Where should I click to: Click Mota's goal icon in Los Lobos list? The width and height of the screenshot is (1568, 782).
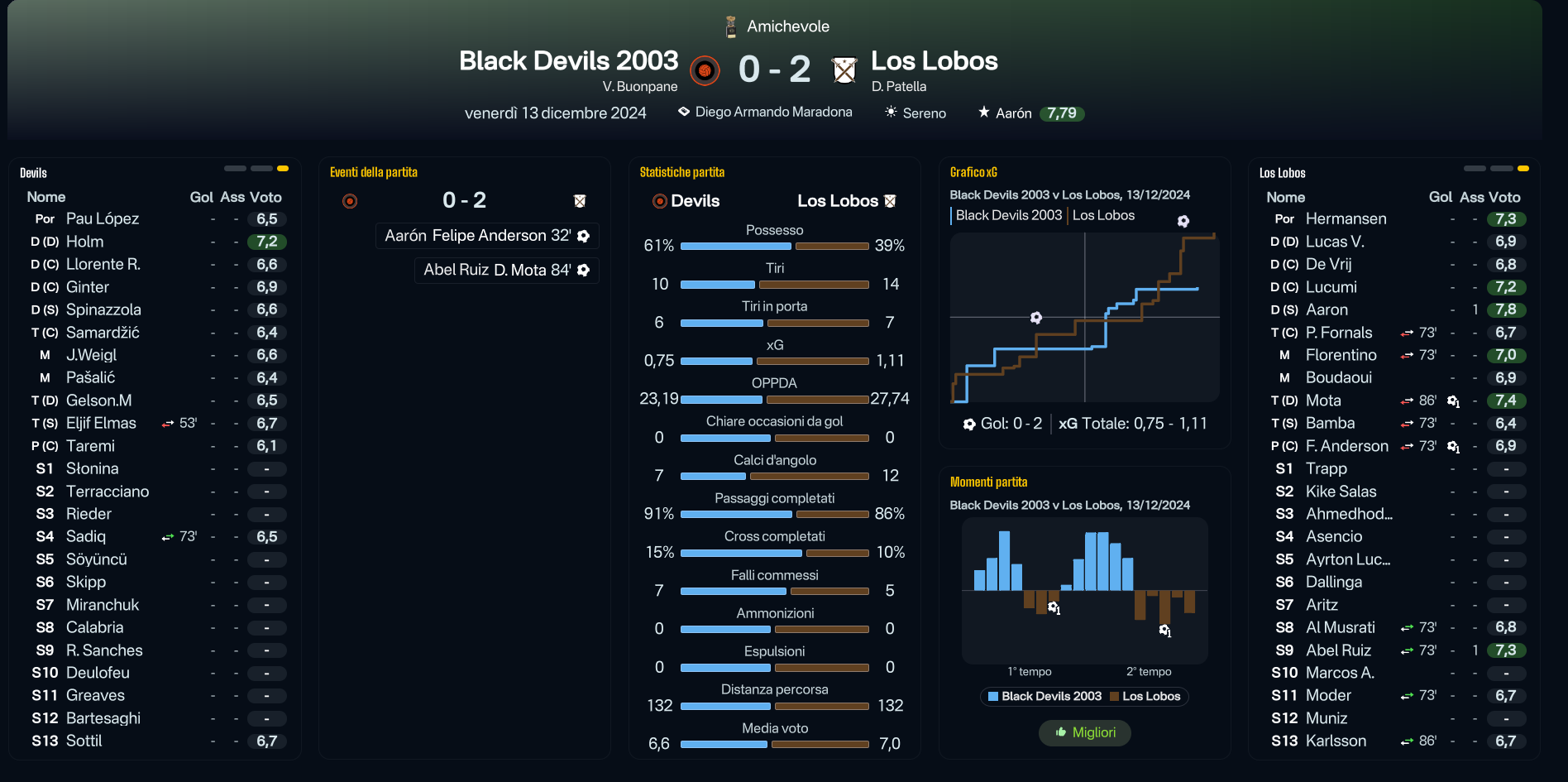point(1453,401)
